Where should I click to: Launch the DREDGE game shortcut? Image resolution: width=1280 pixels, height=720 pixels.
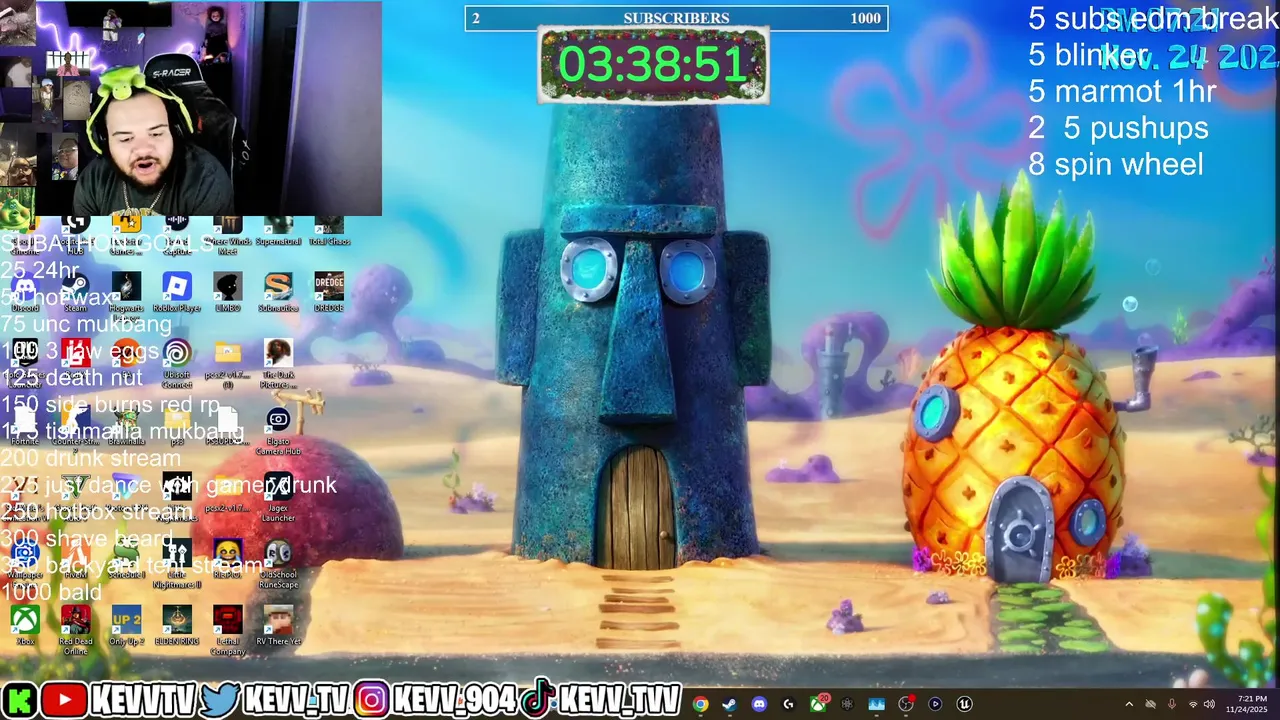pyautogui.click(x=329, y=292)
